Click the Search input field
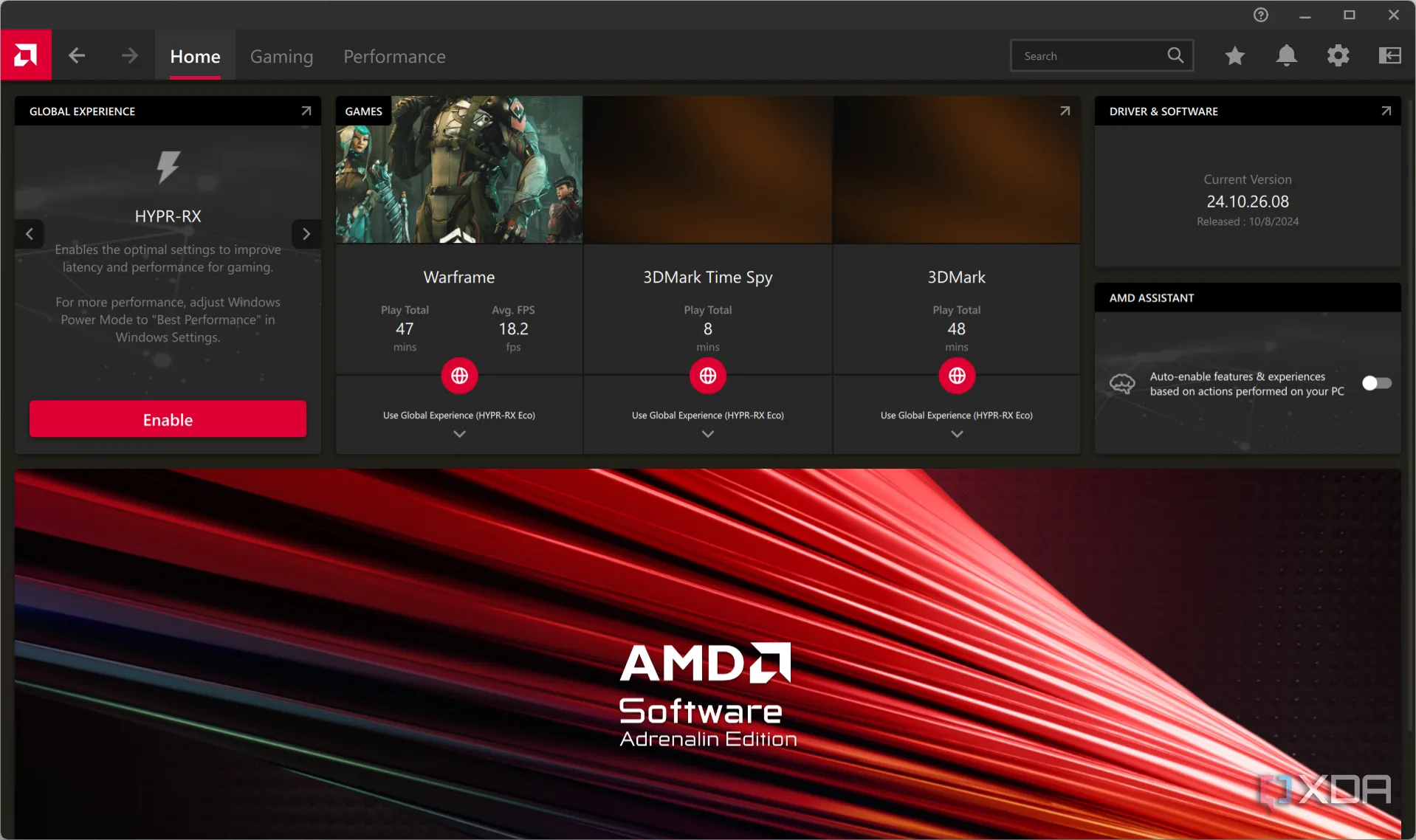The height and width of the screenshot is (840, 1416). pos(1089,56)
